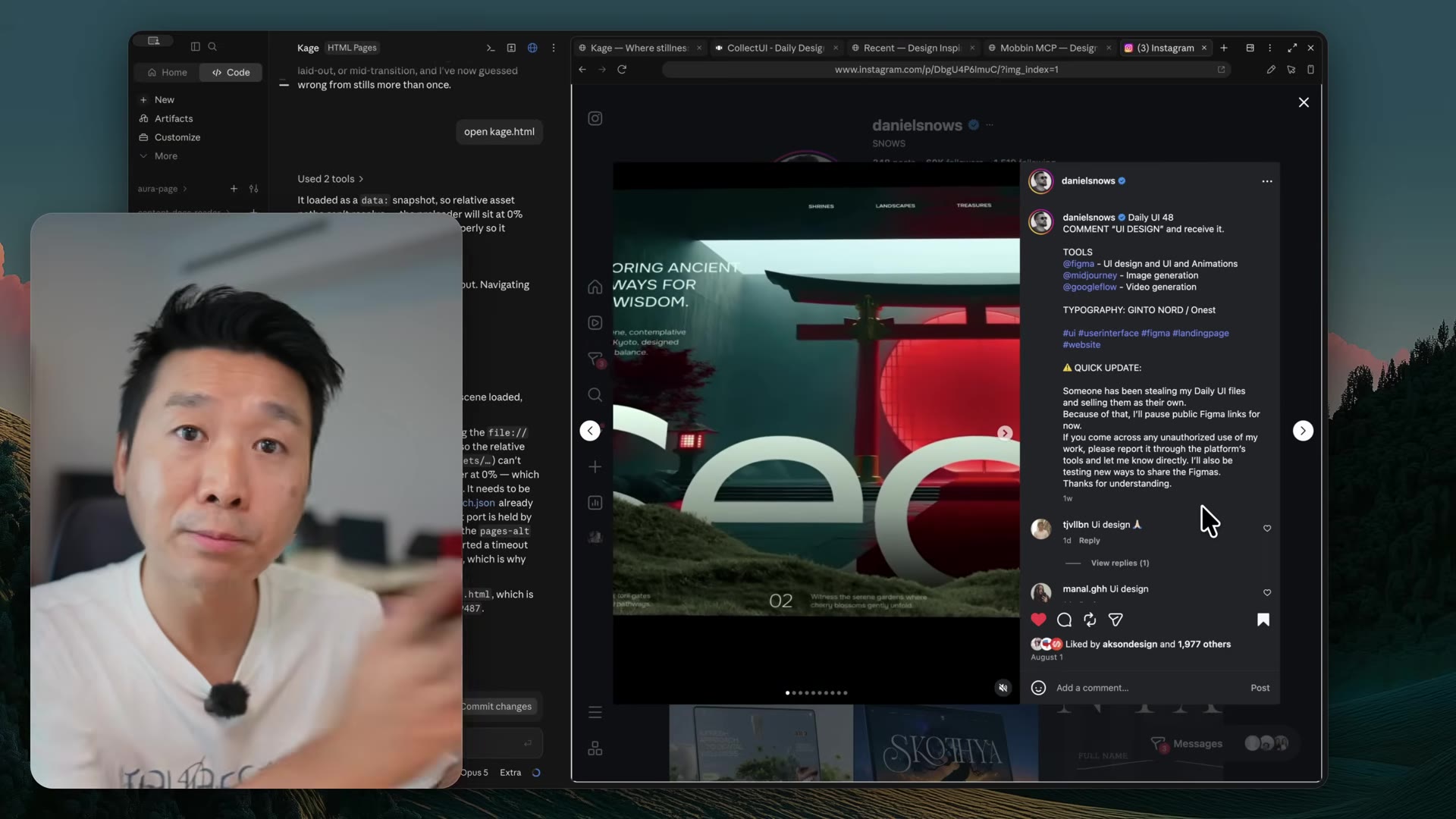This screenshot has height=819, width=1456.
Task: Toggle the saved bookmark on post
Action: coord(1263,620)
